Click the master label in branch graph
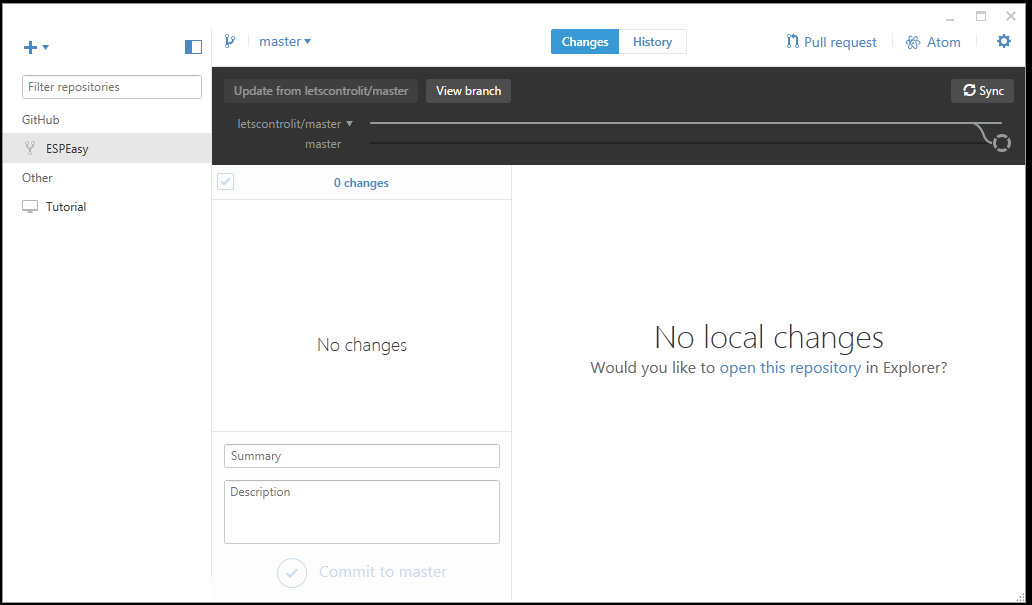Screen dimensions: 1032x605 coord(323,144)
